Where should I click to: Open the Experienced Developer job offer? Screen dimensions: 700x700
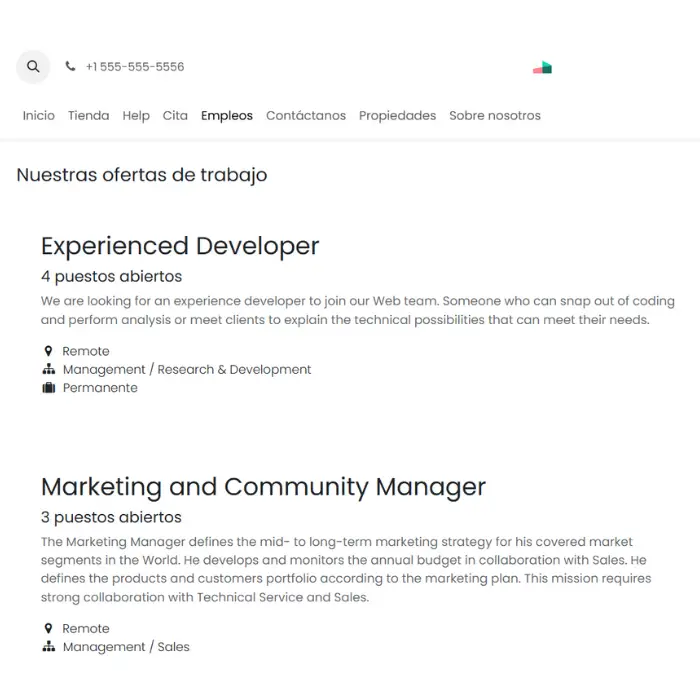(x=180, y=246)
